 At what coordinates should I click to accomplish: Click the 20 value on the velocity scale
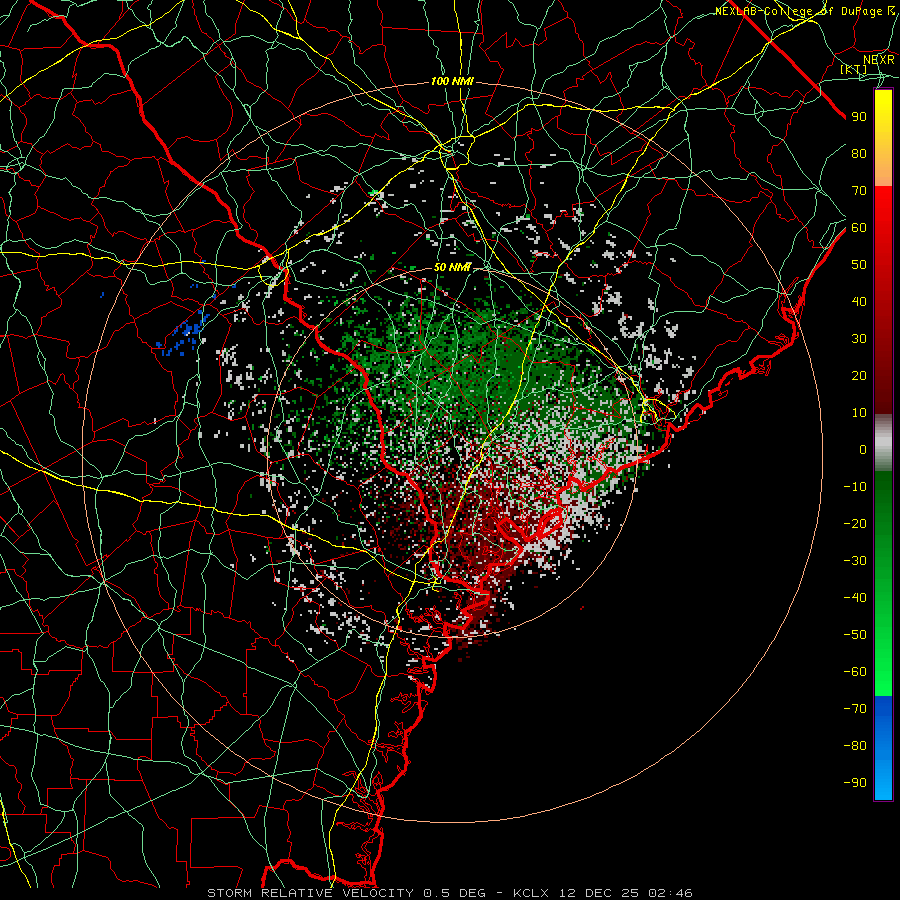pos(859,375)
